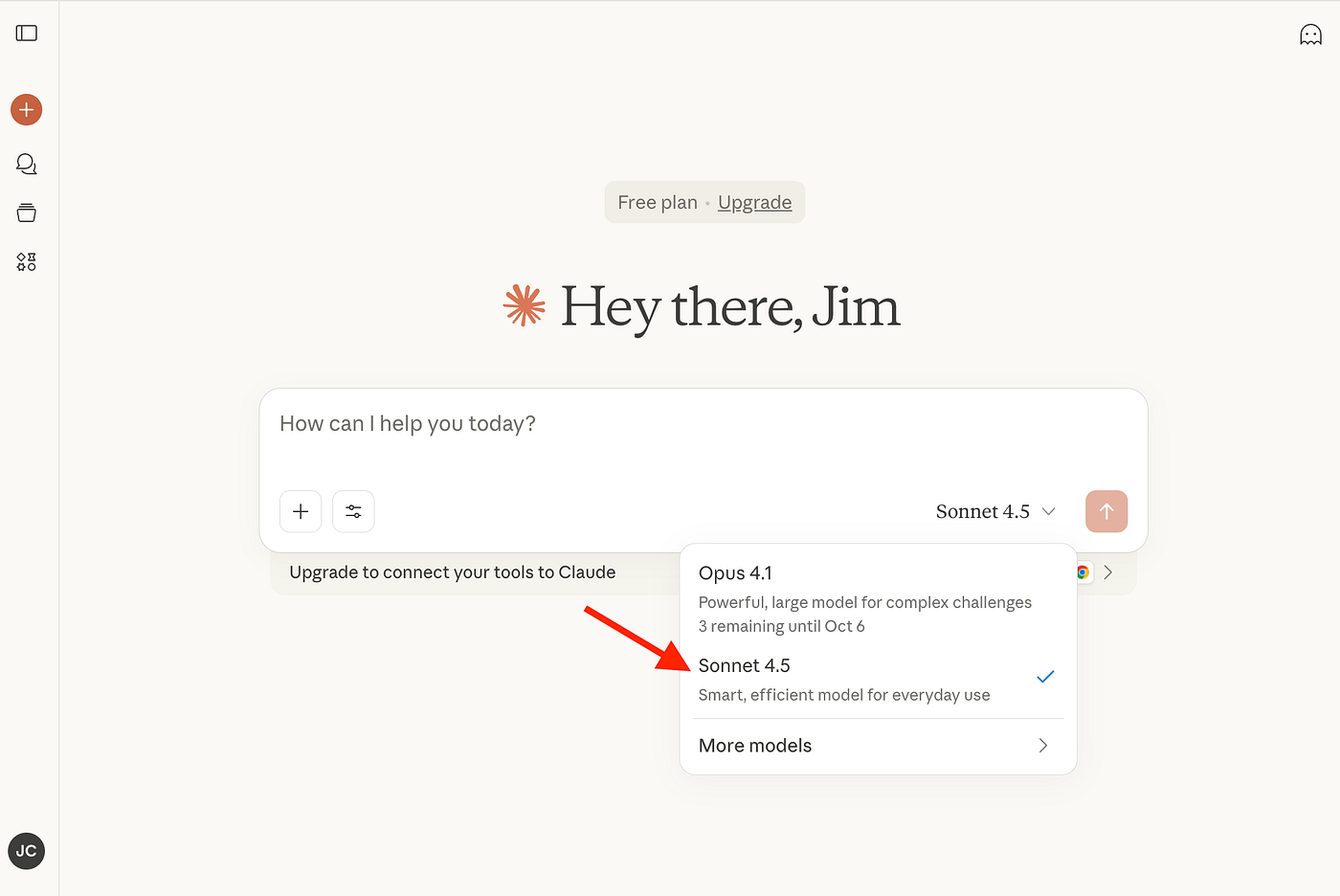Open the JC user profile avatar
Viewport: 1340px width, 896px height.
(x=27, y=851)
